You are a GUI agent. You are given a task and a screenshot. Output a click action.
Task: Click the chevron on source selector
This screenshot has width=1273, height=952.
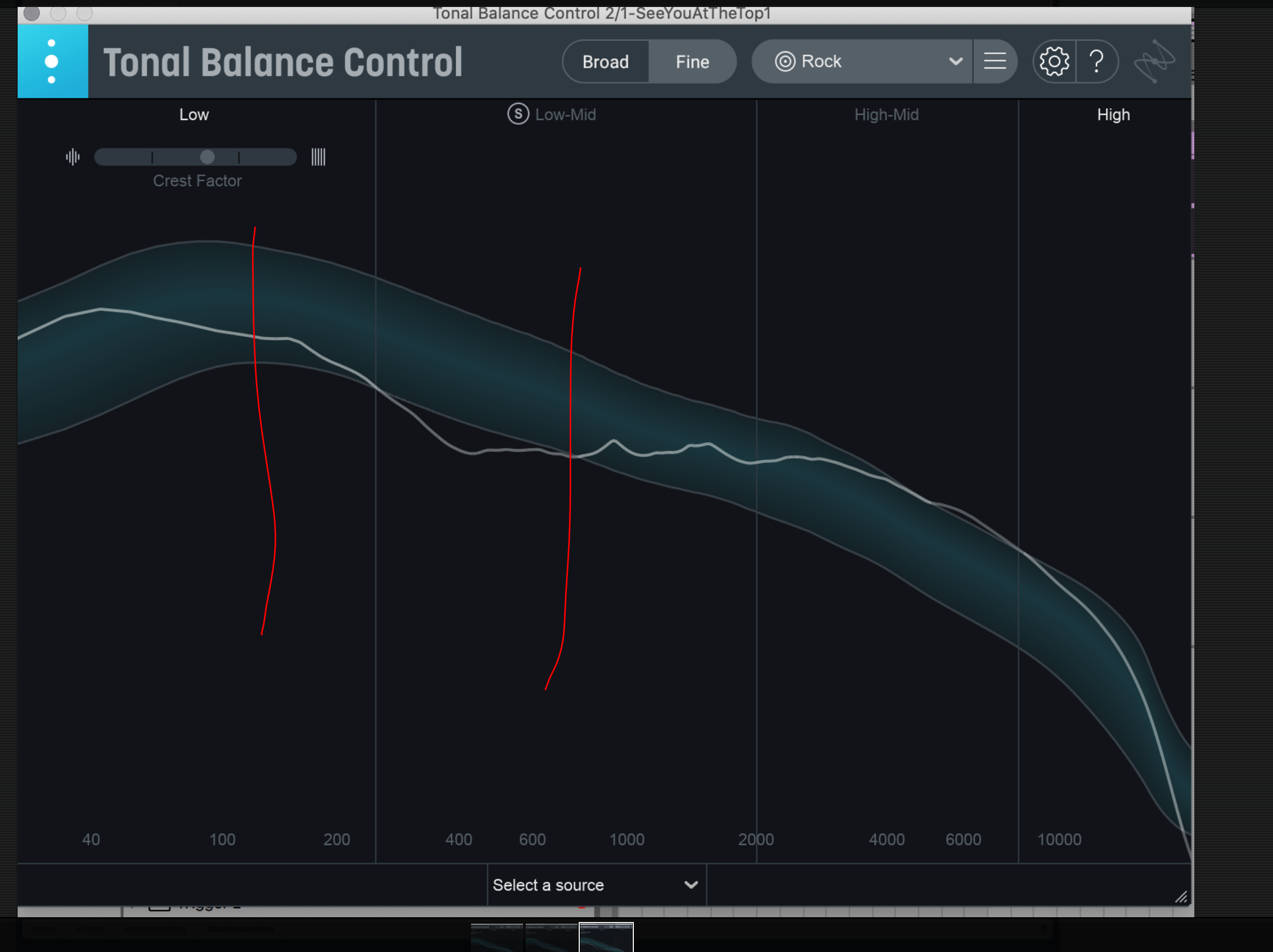click(691, 885)
